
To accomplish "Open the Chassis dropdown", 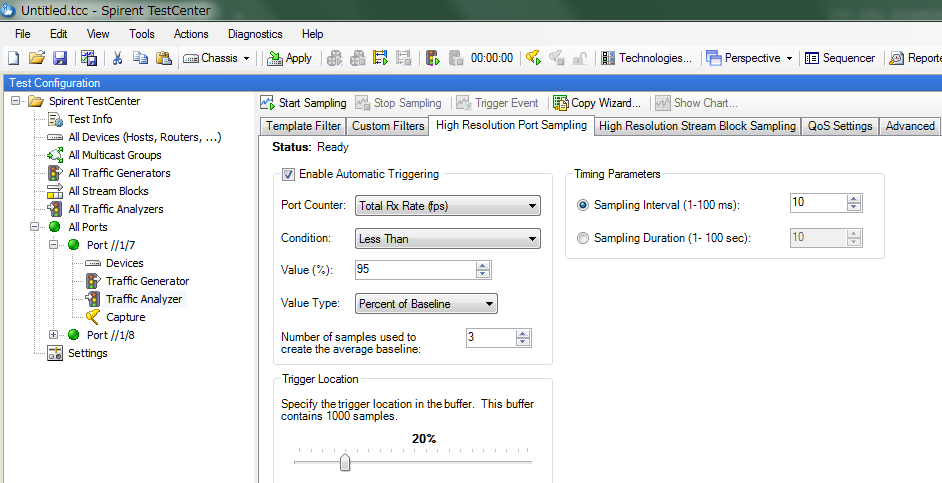I will click(x=217, y=58).
